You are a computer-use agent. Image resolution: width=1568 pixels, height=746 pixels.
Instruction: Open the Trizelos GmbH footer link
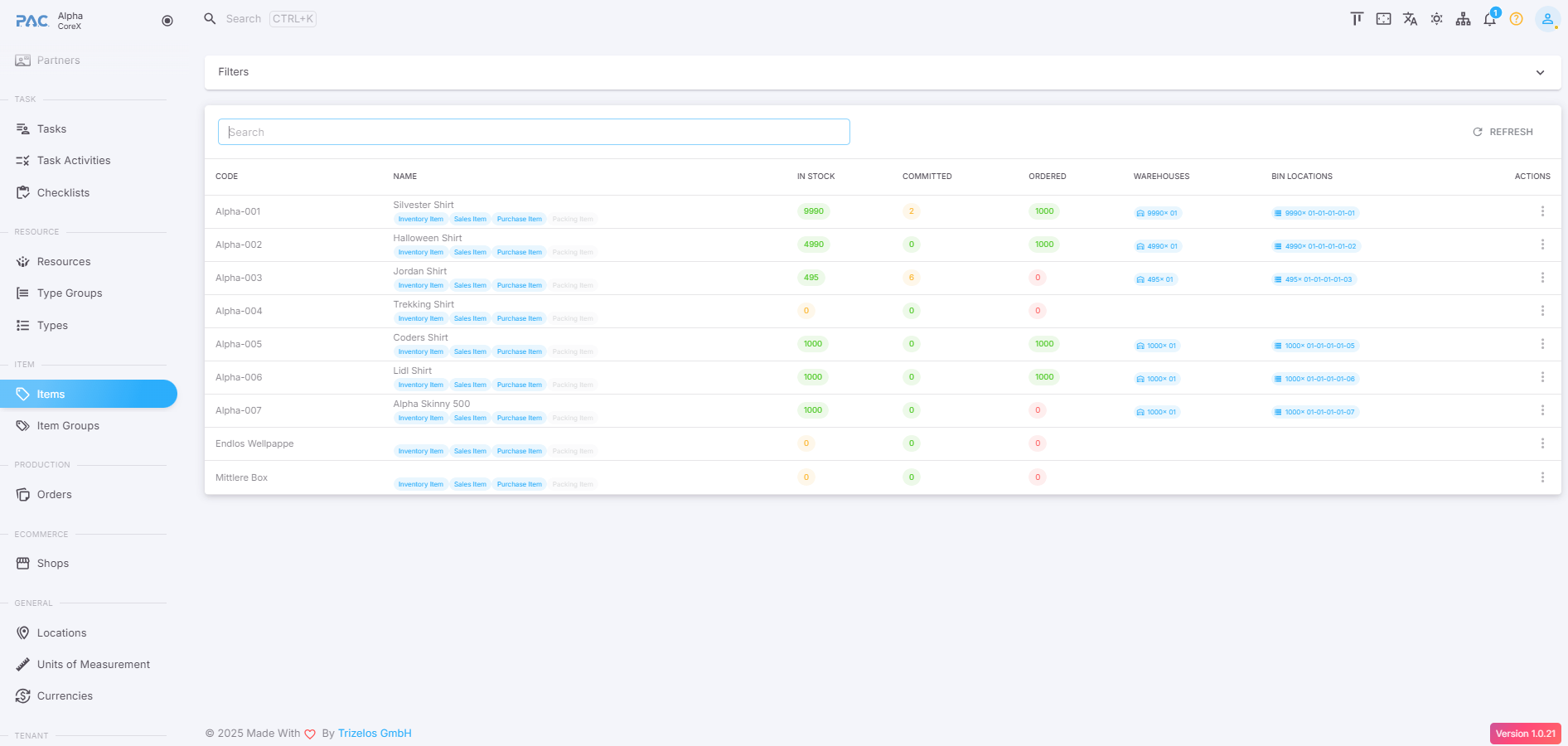click(375, 734)
